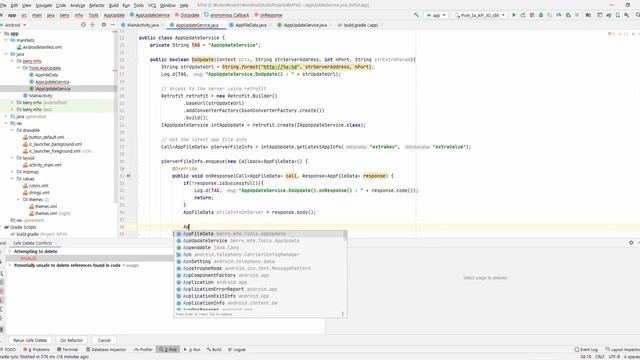Collapse the manifests folder
Viewport: 640px width, 360px height.
tap(6, 40)
